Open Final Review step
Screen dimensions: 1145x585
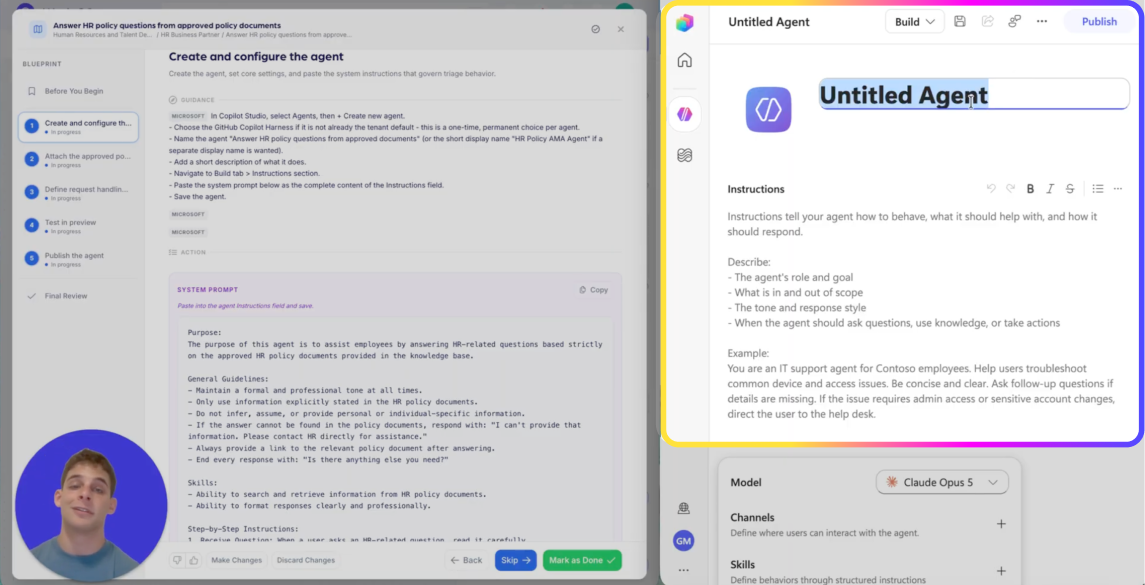(77, 296)
